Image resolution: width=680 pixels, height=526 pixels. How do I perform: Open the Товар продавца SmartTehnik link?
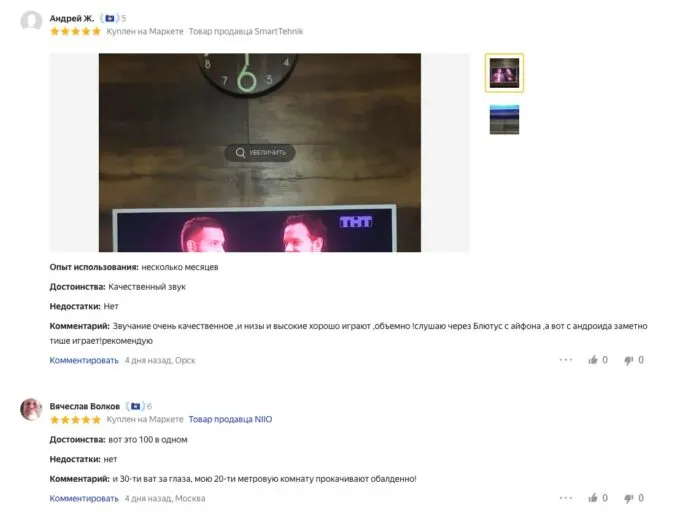pyautogui.click(x=246, y=31)
